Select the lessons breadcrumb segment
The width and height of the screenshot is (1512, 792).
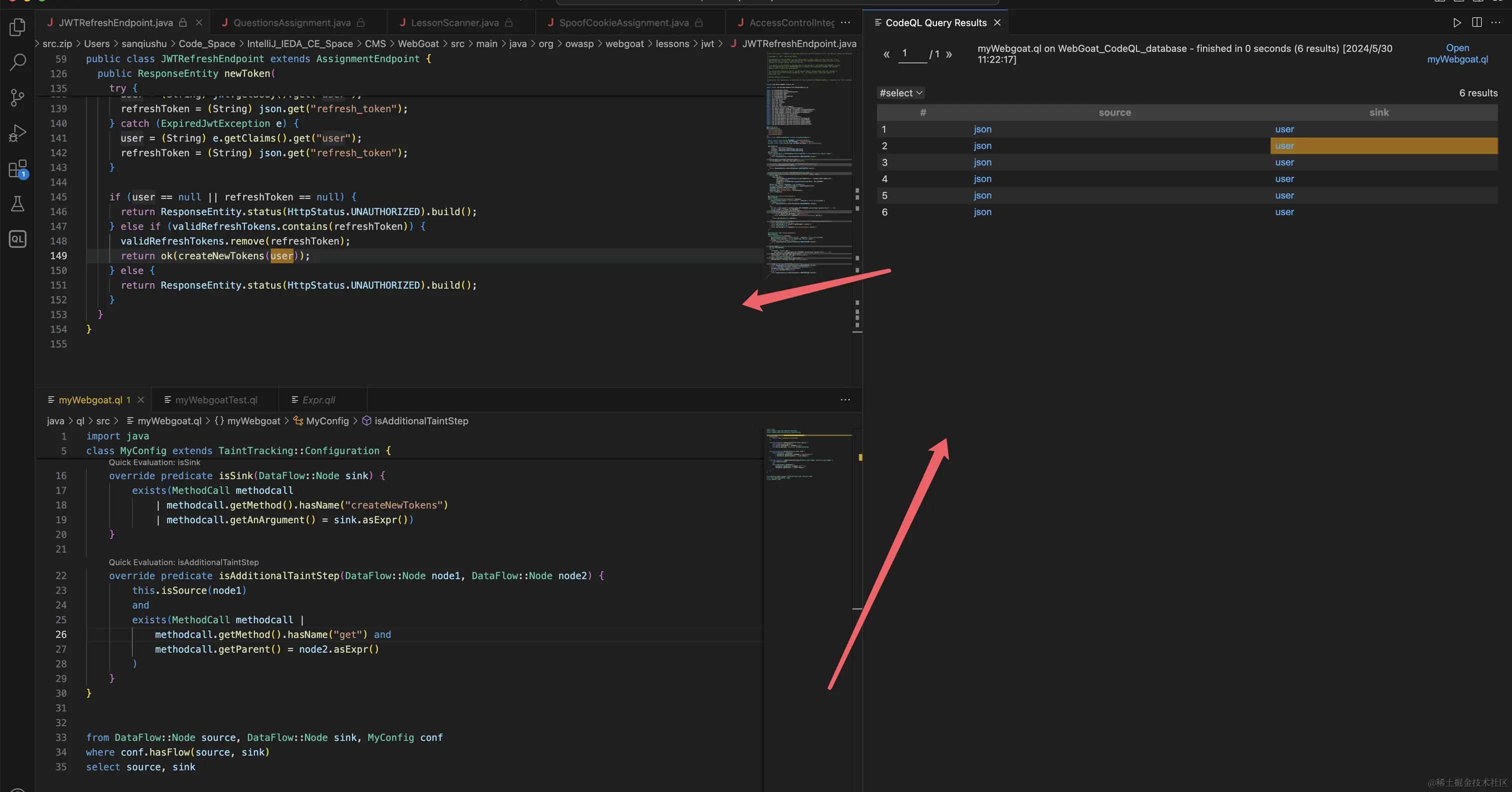click(672, 43)
